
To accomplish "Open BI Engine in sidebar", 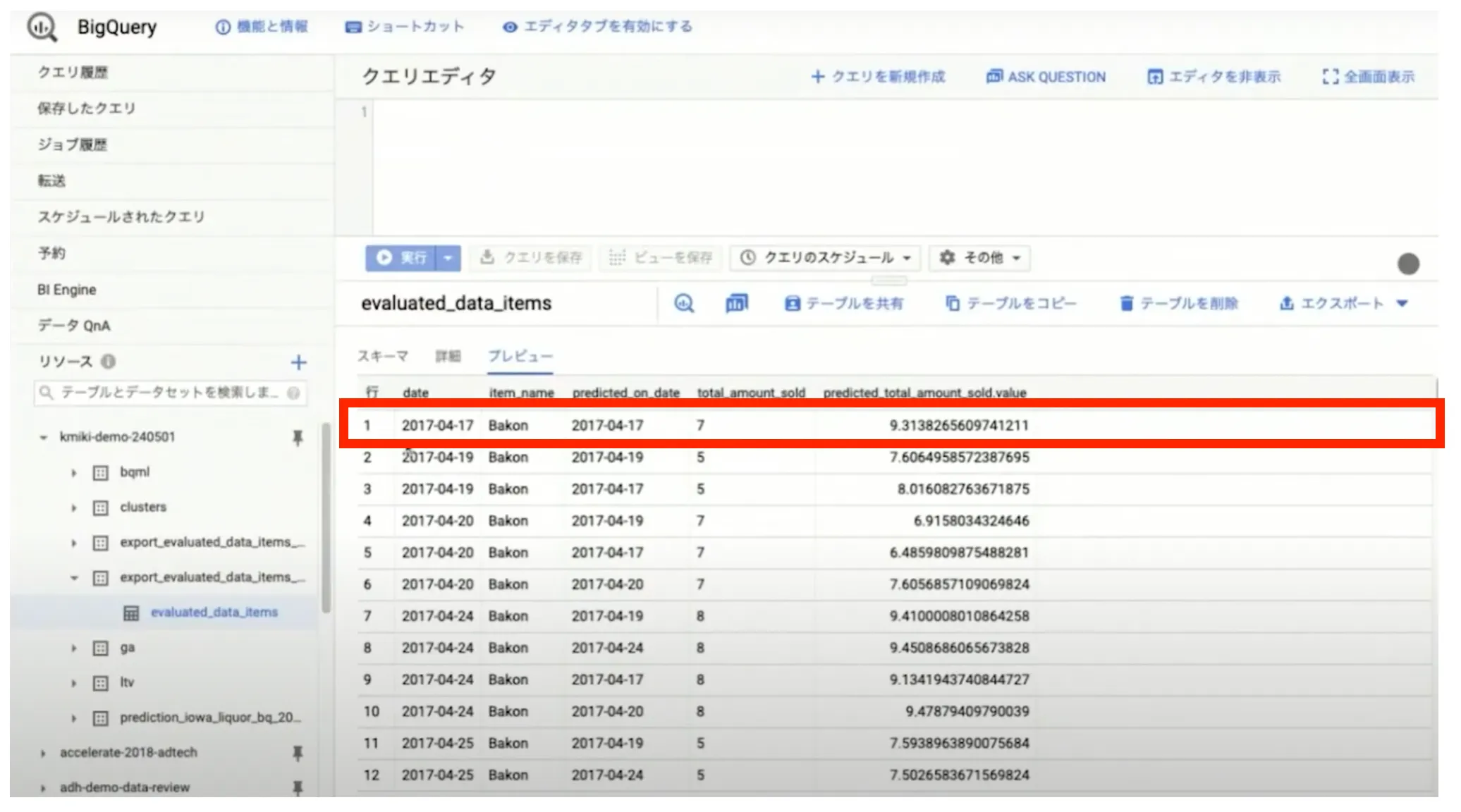I will click(x=66, y=290).
